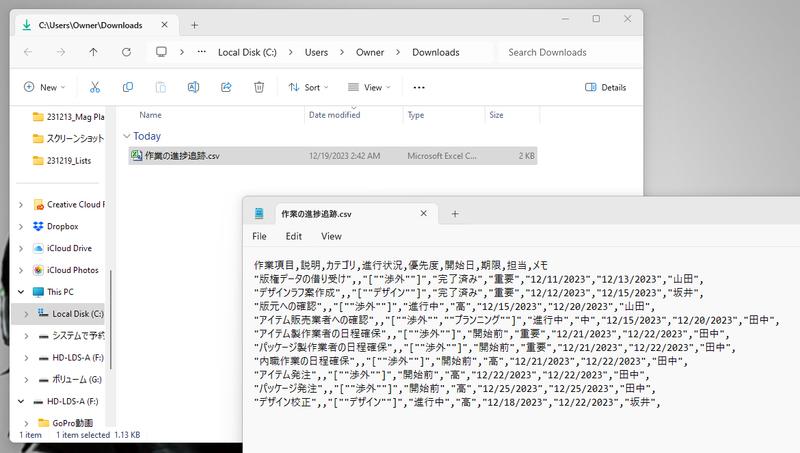
Task: Expand the Dropbox tree item
Action: (21, 226)
